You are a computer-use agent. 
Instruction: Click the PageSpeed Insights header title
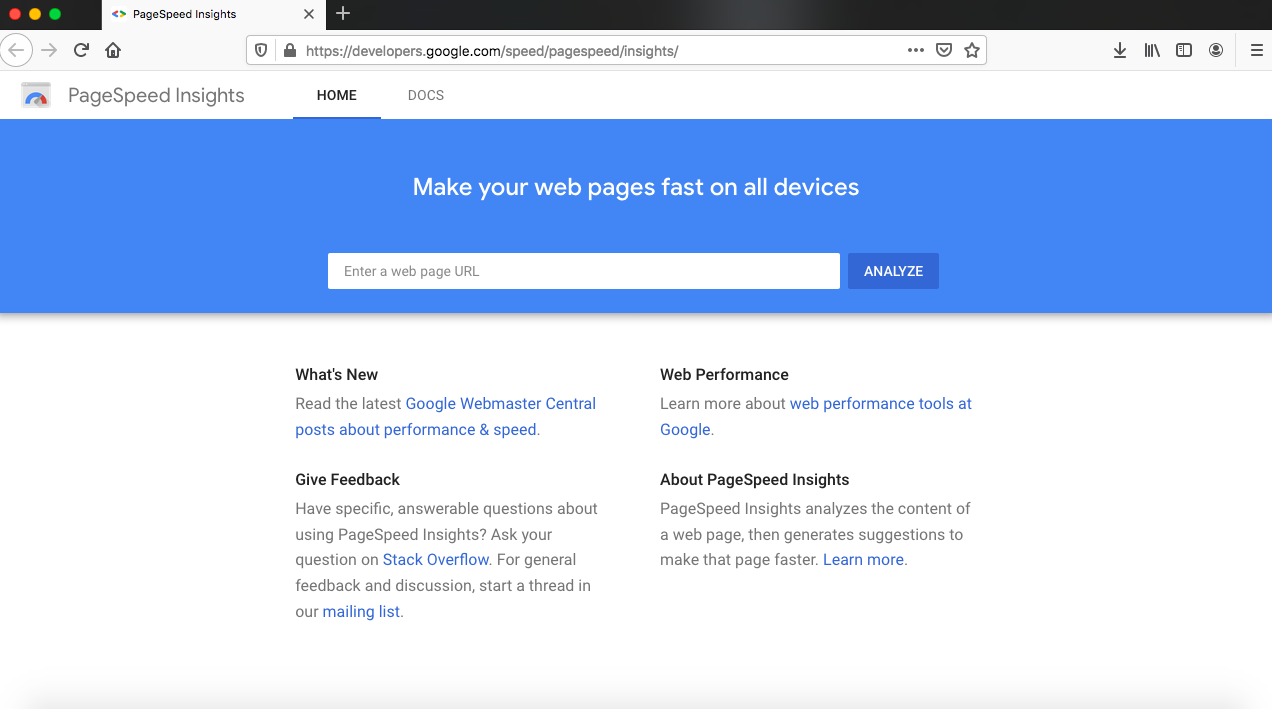point(156,95)
